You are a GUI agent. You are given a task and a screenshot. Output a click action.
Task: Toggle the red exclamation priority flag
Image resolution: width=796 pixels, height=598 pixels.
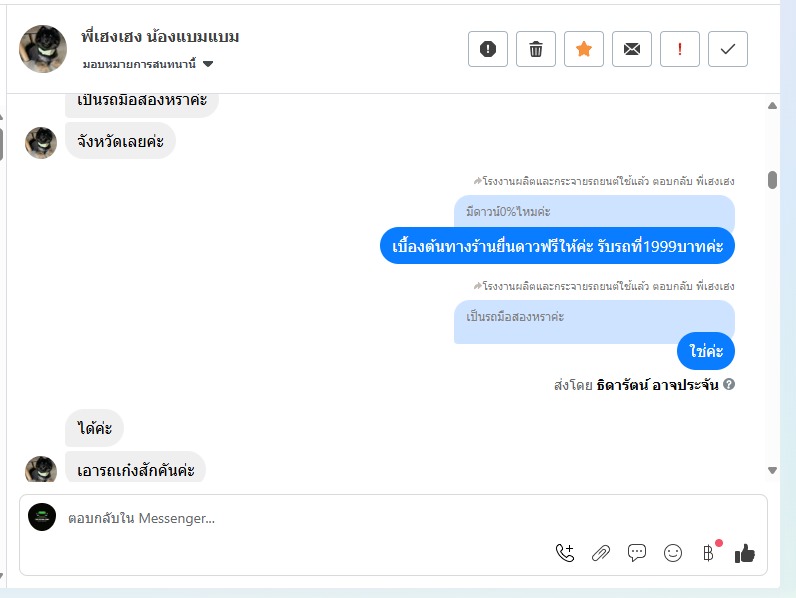680,49
